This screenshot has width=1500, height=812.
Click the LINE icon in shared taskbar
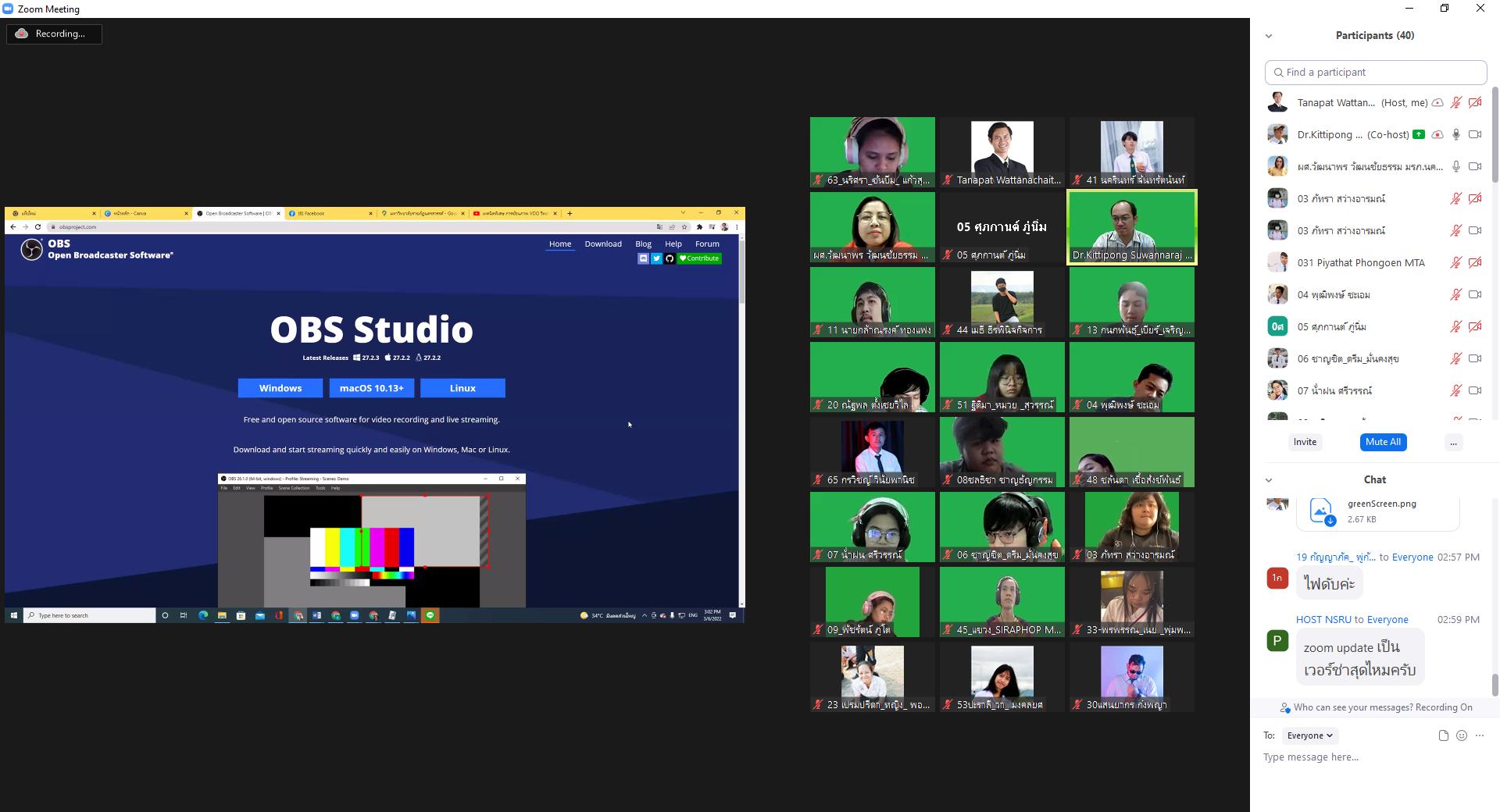[x=430, y=615]
